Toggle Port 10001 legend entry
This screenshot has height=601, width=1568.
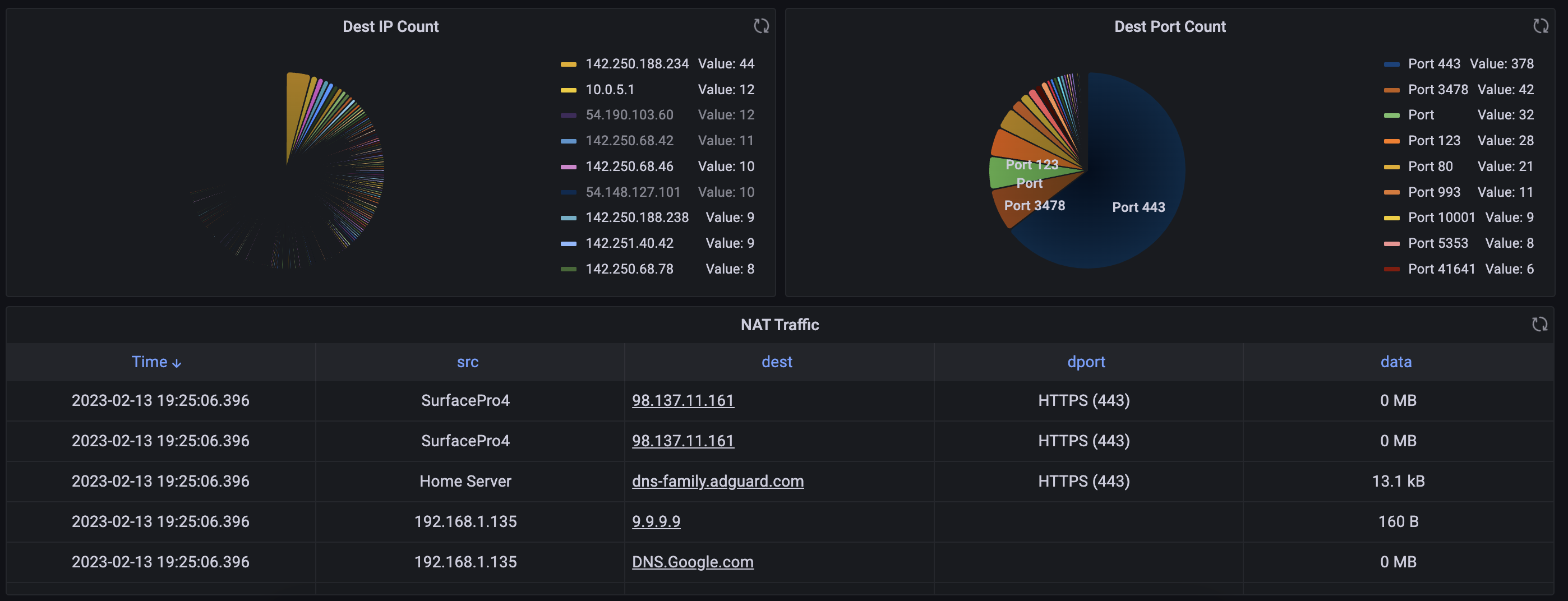[x=1441, y=217]
